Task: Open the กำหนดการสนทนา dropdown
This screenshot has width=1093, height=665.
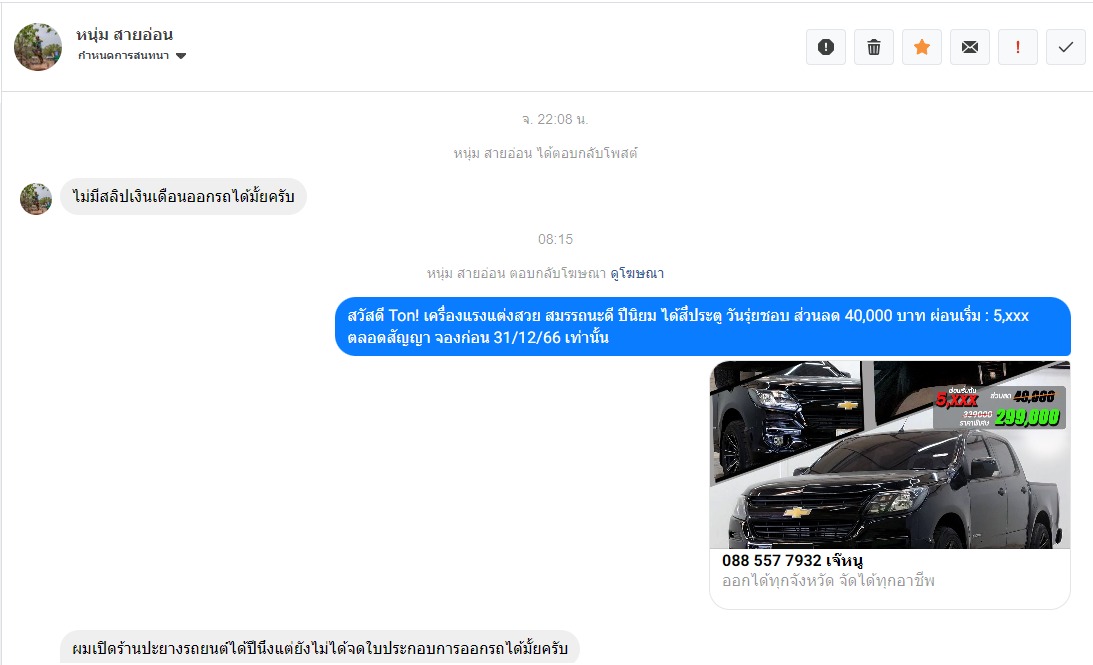Action: pyautogui.click(x=132, y=56)
